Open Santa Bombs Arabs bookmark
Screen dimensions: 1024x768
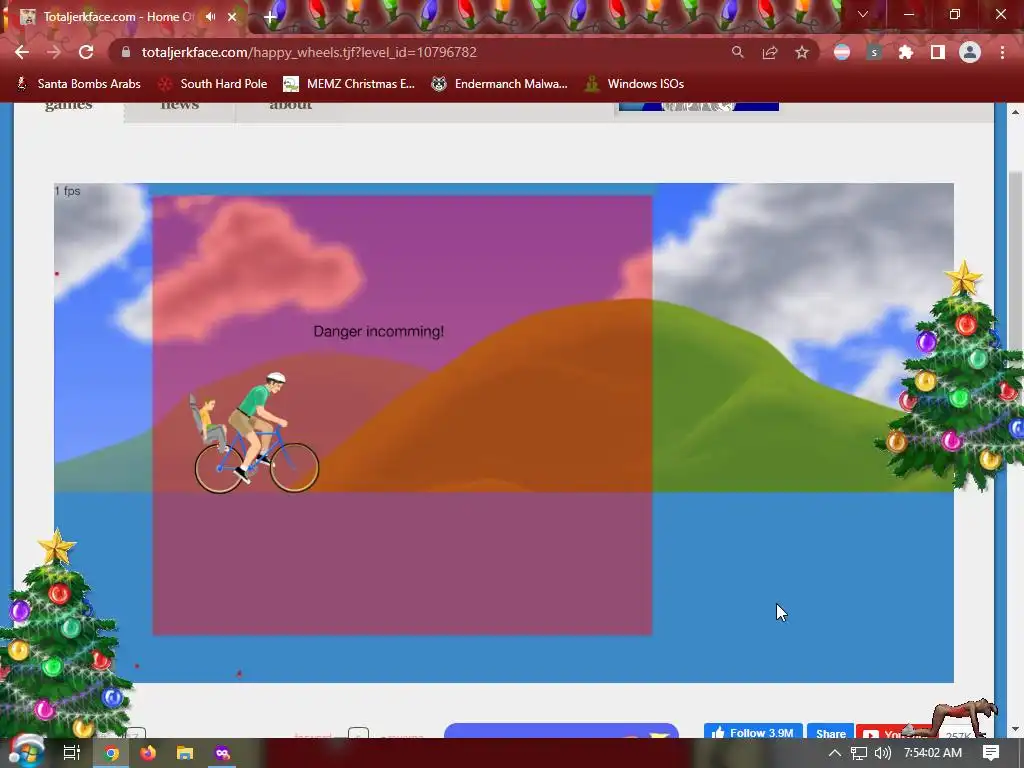point(78,84)
